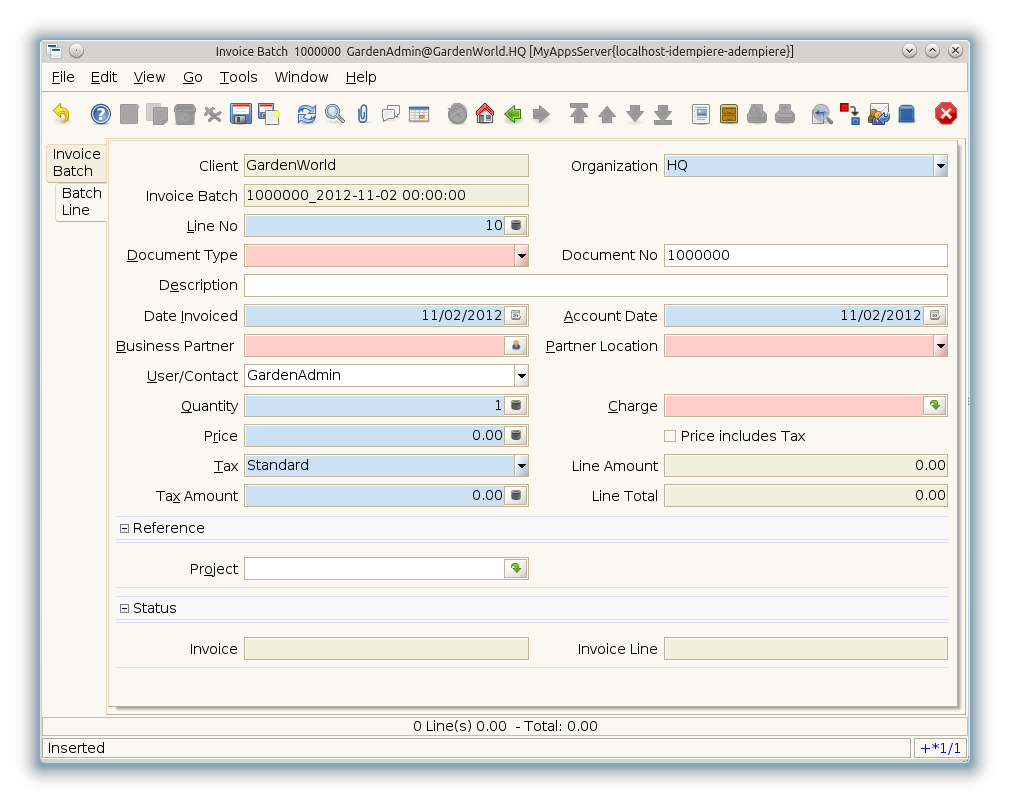The height and width of the screenshot is (803, 1010).
Task: Click the green Previous arrow icon
Action: pos(513,114)
